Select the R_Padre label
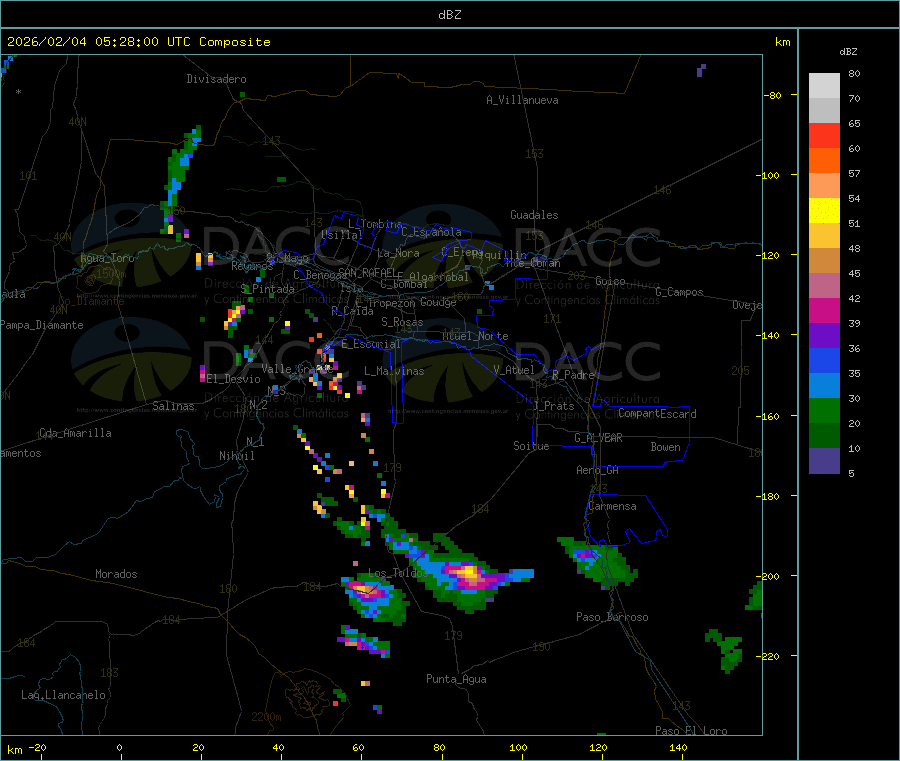The width and height of the screenshot is (900, 761). (573, 375)
